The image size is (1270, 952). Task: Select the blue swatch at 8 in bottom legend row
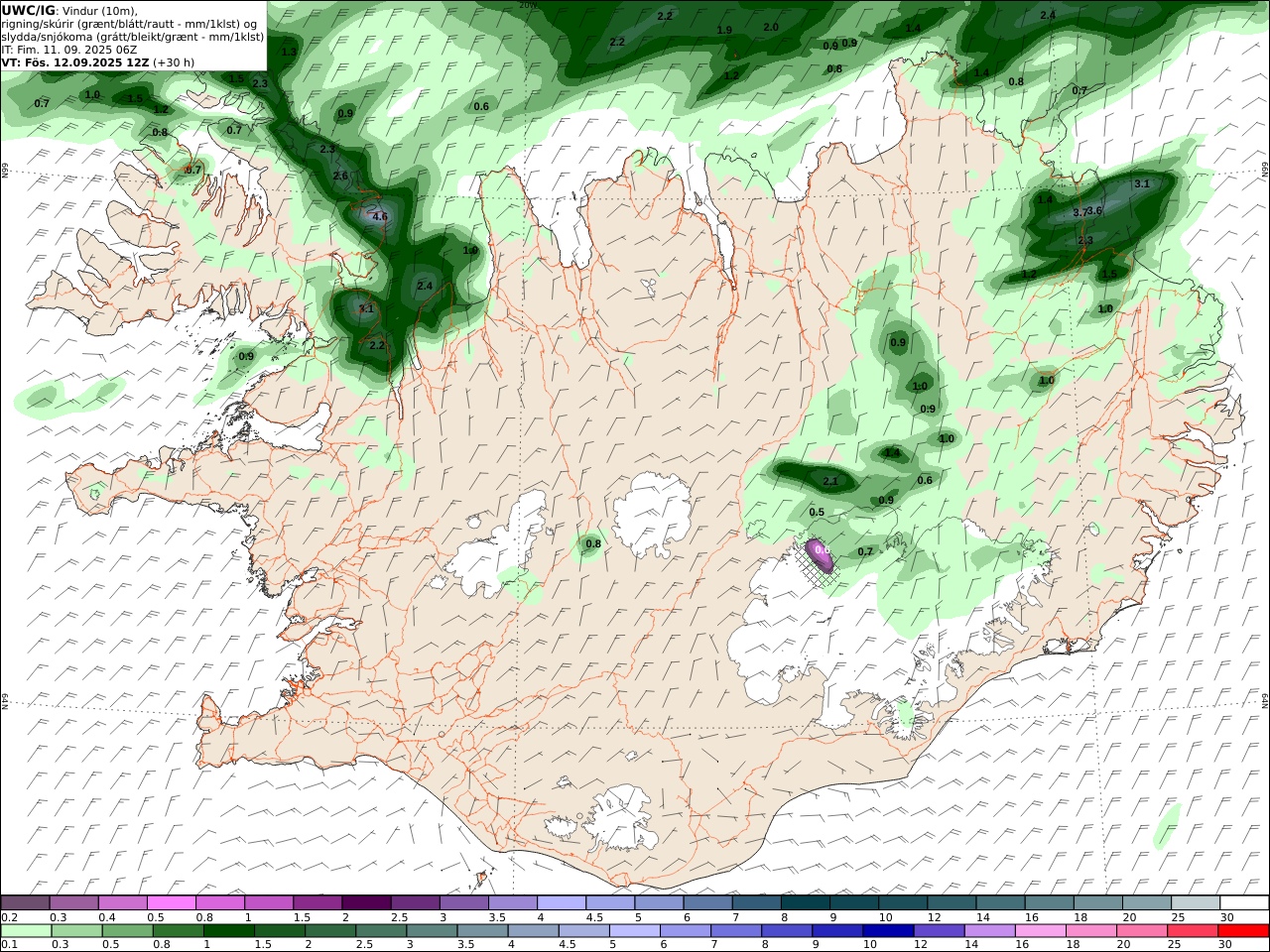coord(786,930)
